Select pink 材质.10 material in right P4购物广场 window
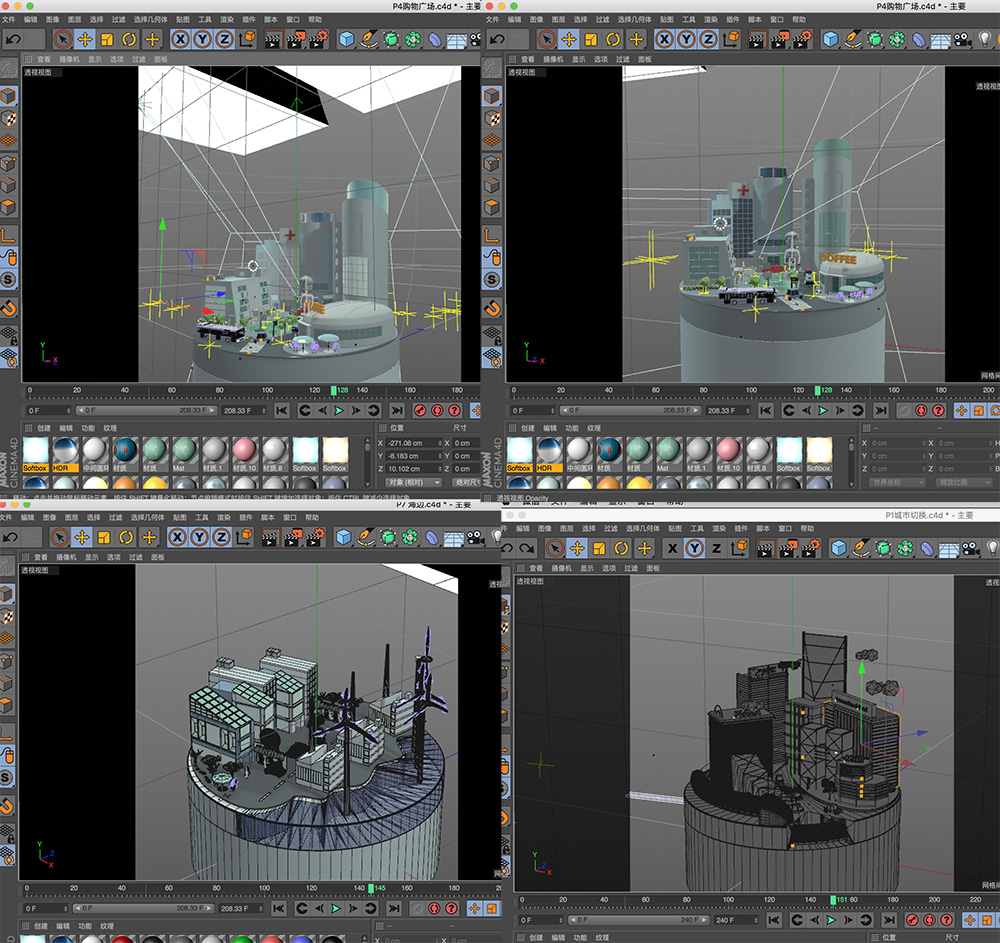Viewport: 1000px width, 943px height. point(729,455)
